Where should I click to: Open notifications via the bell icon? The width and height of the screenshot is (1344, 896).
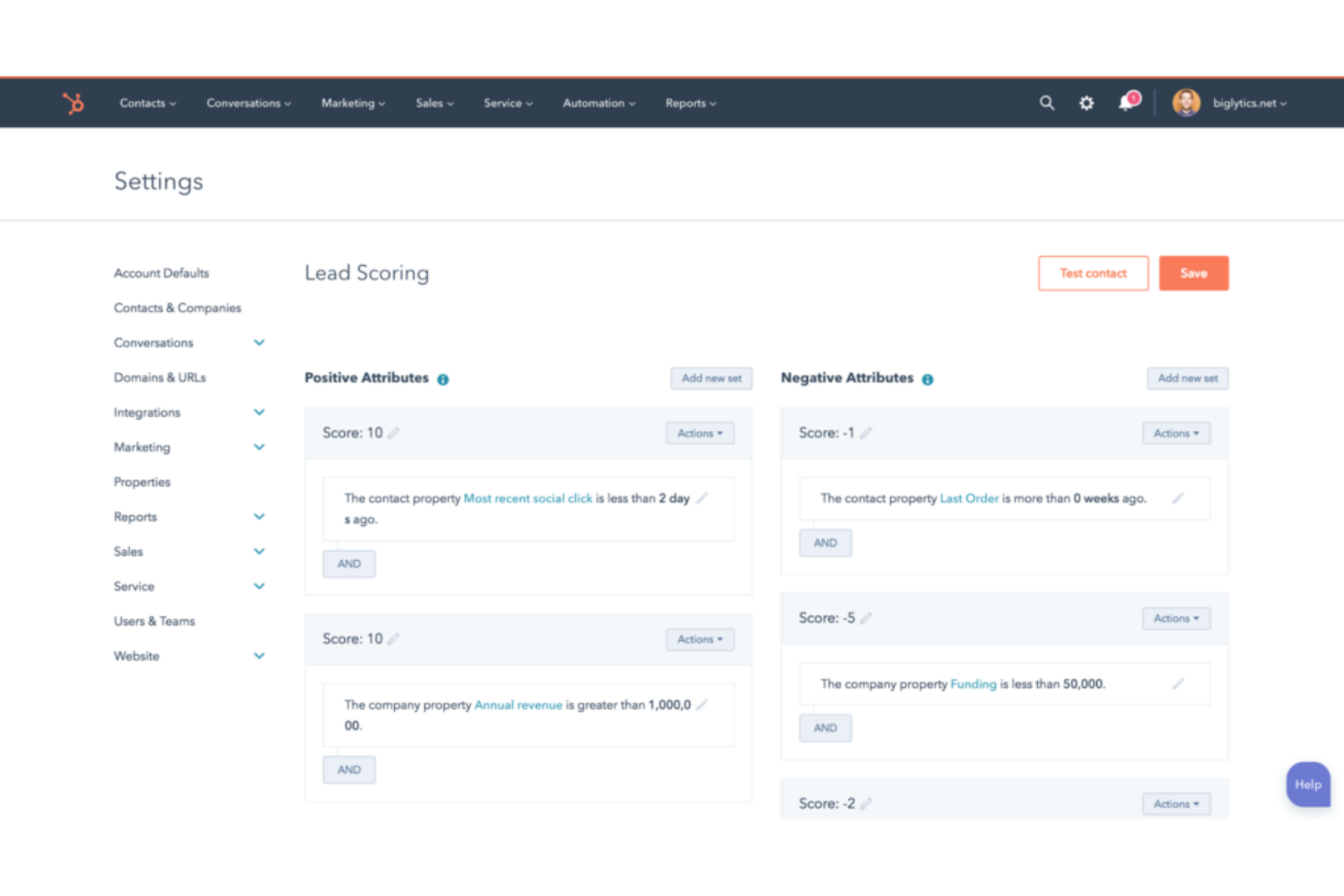point(1125,103)
